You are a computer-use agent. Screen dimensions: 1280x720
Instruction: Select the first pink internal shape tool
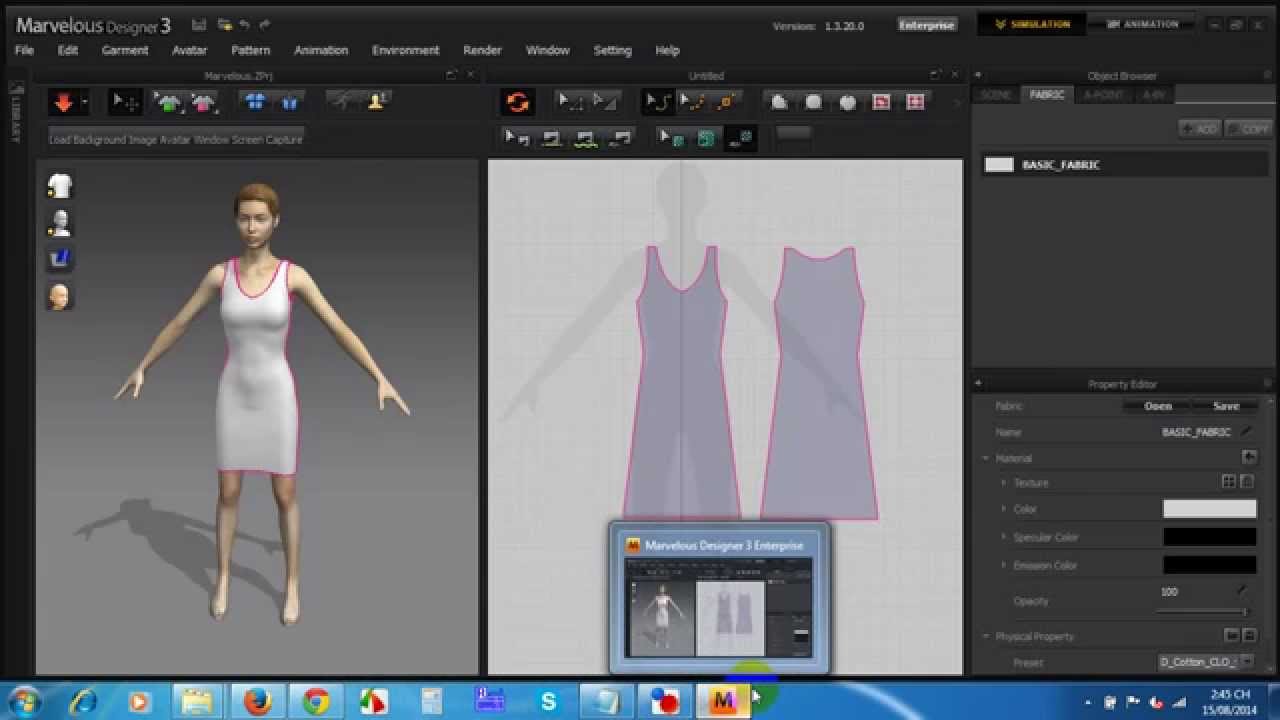click(881, 102)
